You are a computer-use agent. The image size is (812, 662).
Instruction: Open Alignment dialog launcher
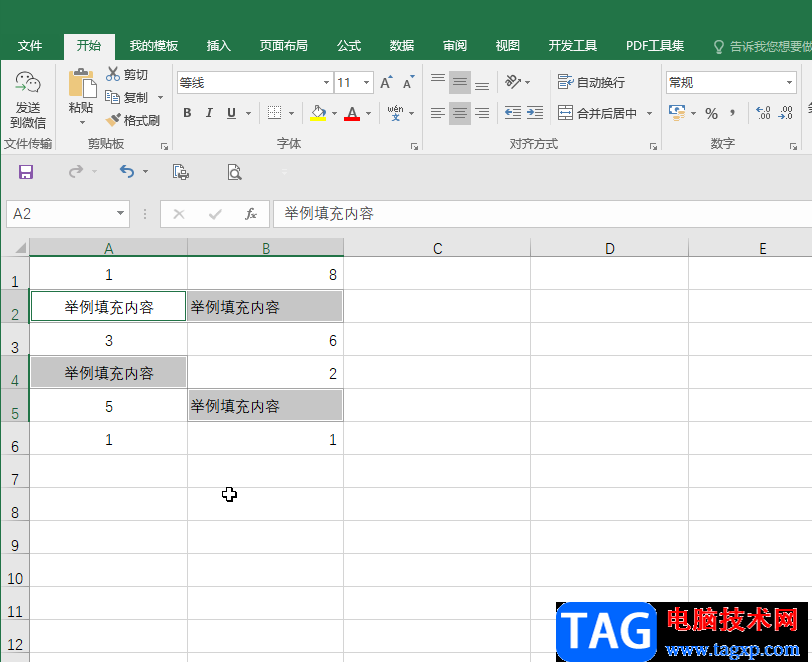click(x=654, y=147)
